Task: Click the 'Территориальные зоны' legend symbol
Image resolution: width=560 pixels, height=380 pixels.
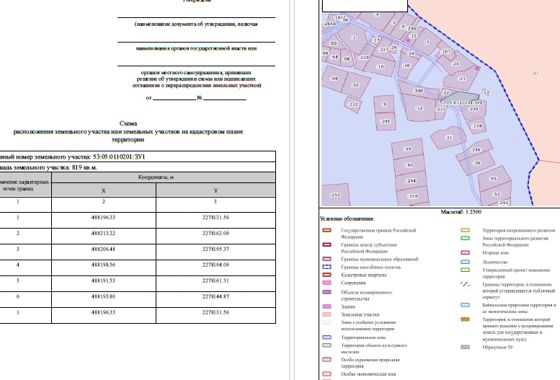Action: (x=327, y=337)
